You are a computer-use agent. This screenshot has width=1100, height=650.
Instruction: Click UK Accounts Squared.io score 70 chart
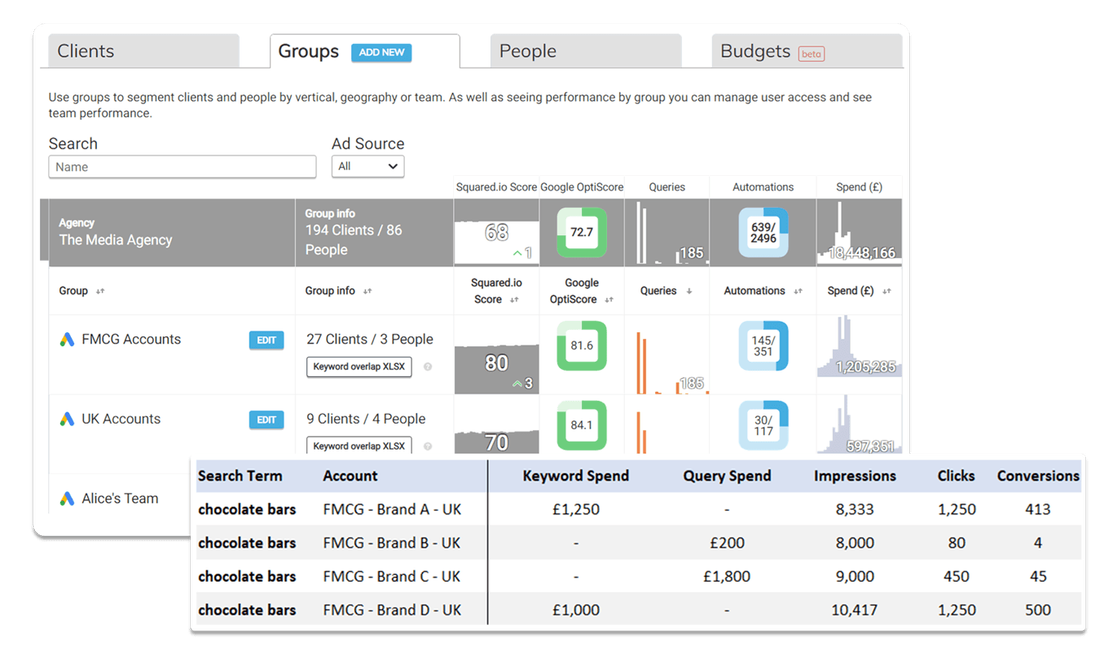(x=497, y=441)
